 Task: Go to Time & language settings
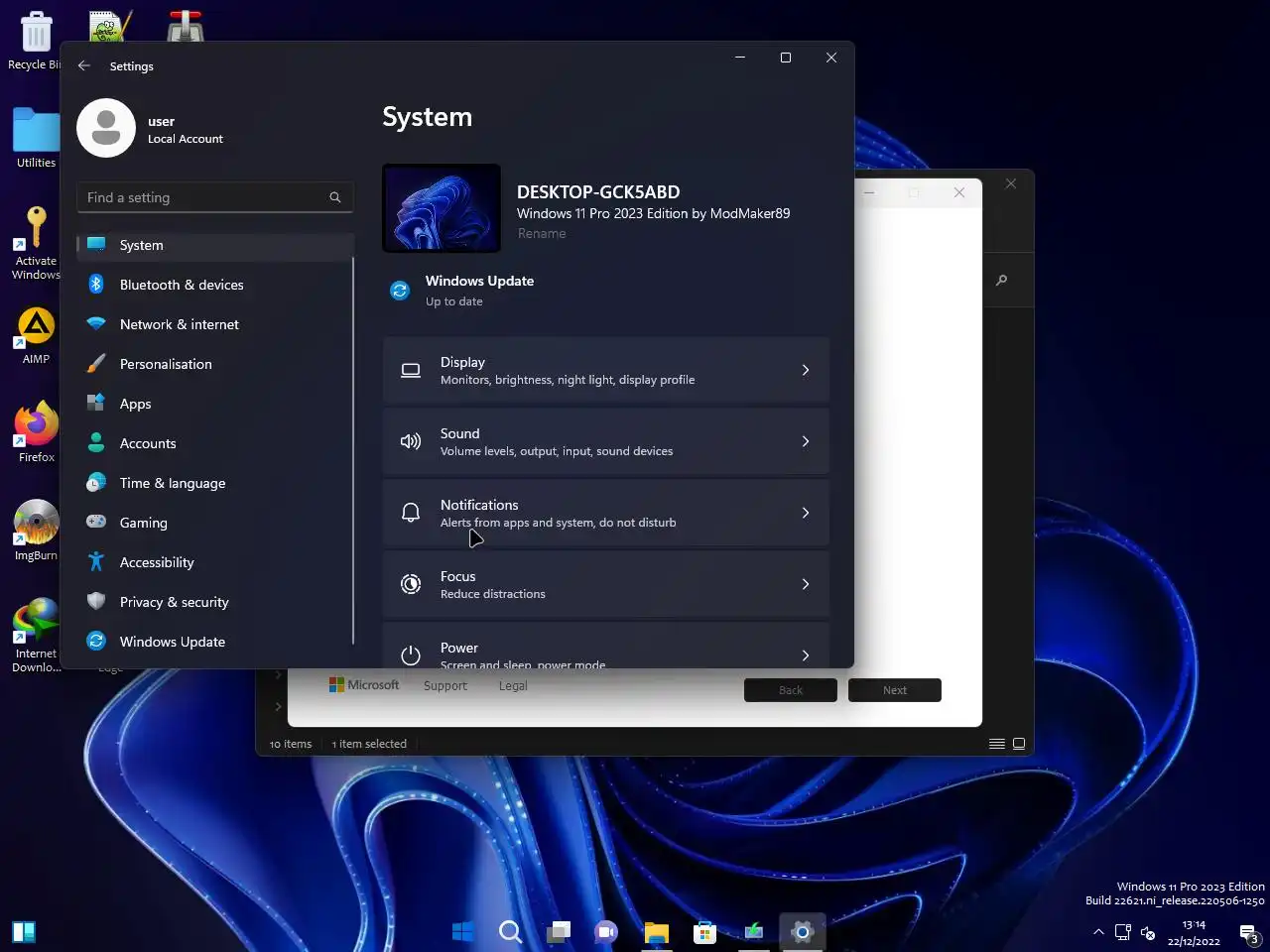(x=215, y=483)
